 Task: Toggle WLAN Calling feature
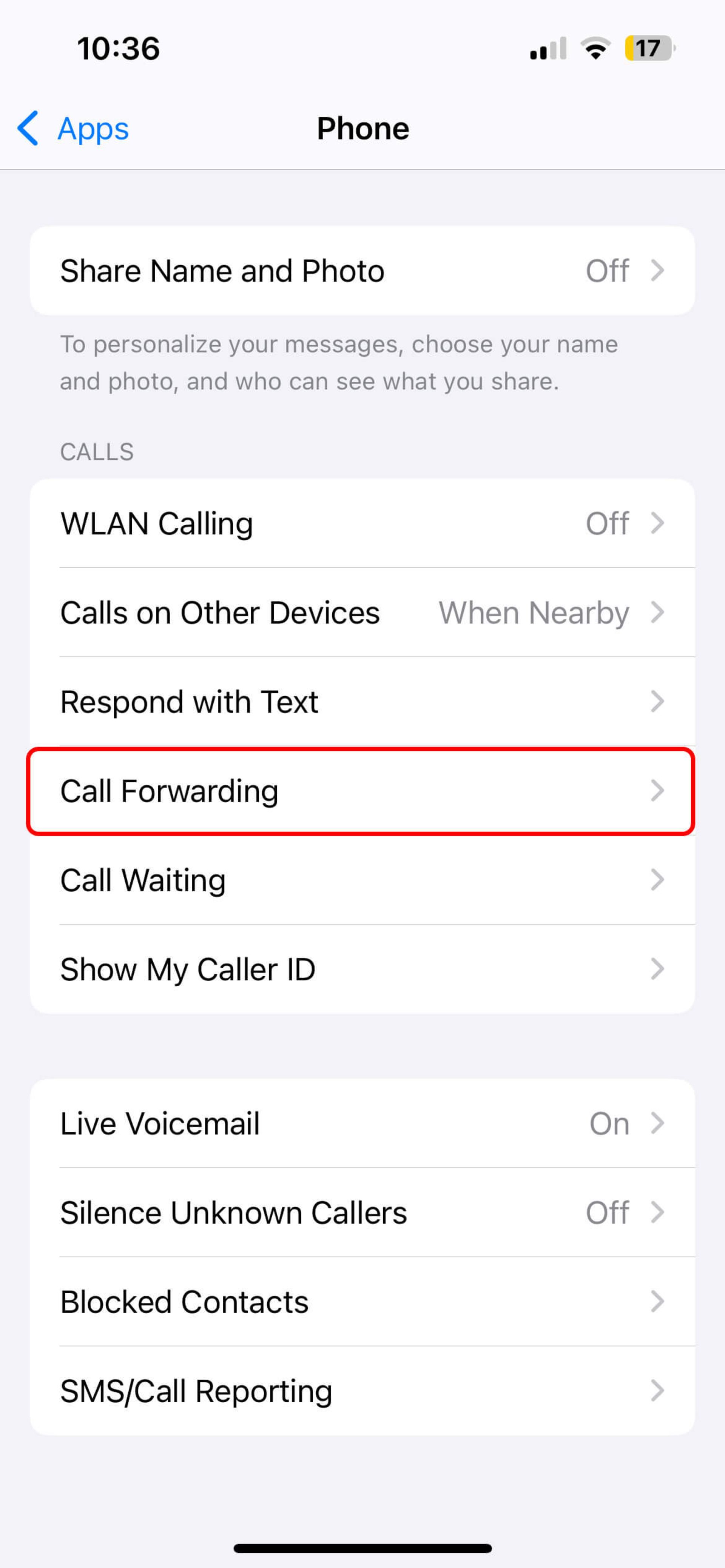362,522
